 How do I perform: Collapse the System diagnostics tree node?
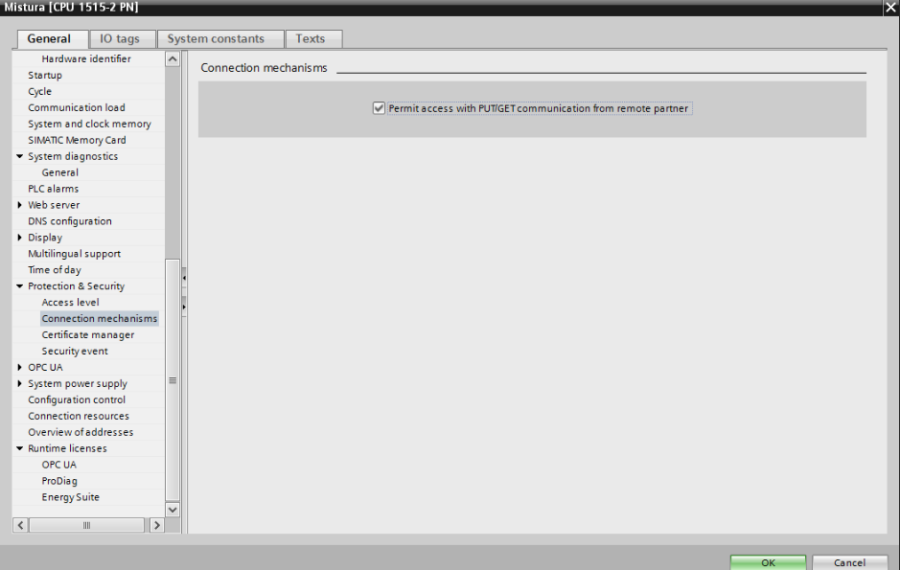[x=20, y=157]
